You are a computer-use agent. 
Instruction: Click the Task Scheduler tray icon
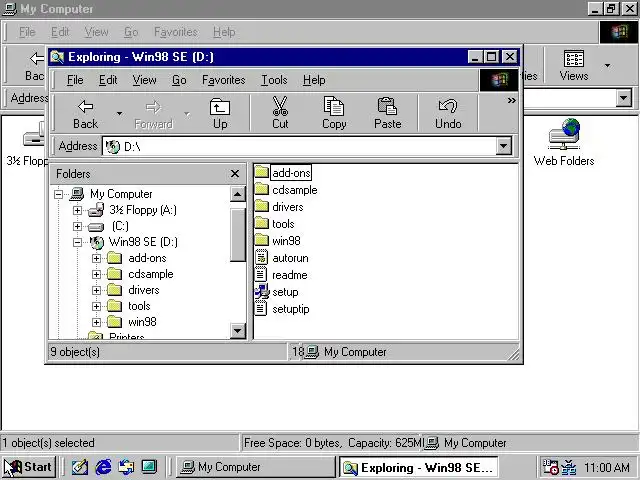pos(550,467)
